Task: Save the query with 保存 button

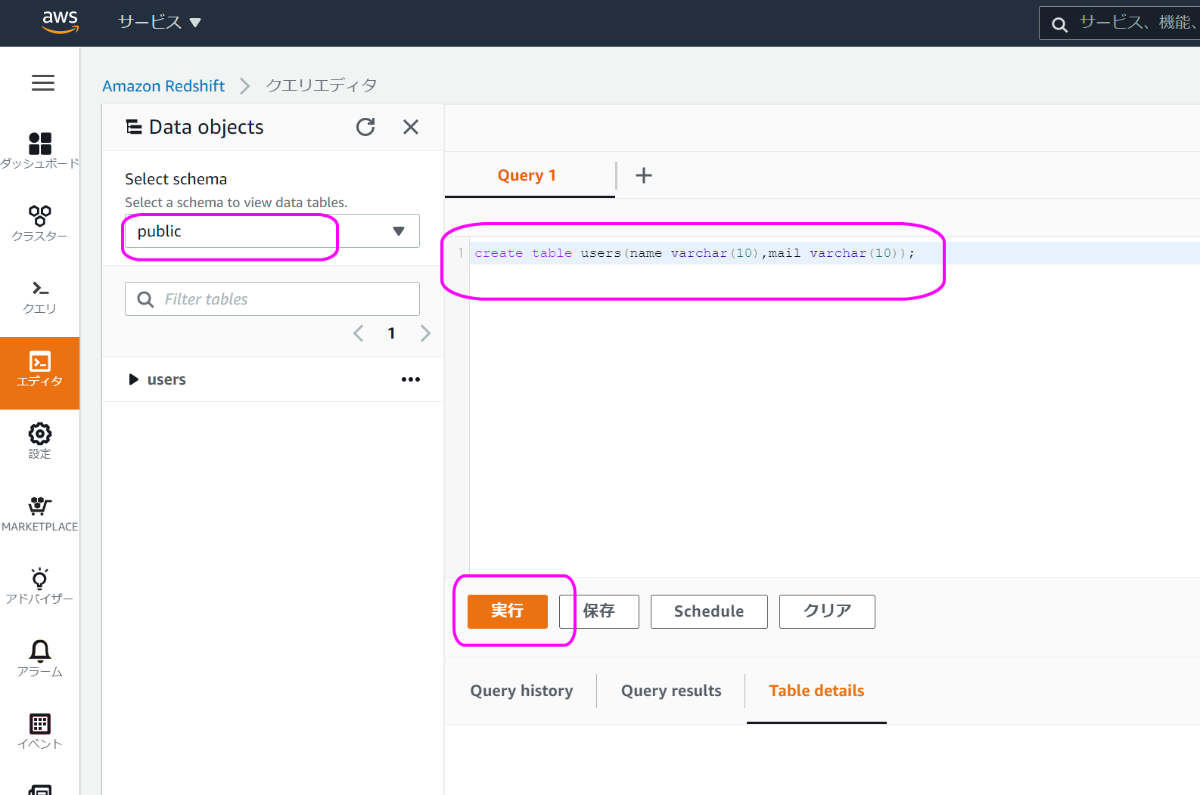Action: (x=598, y=611)
